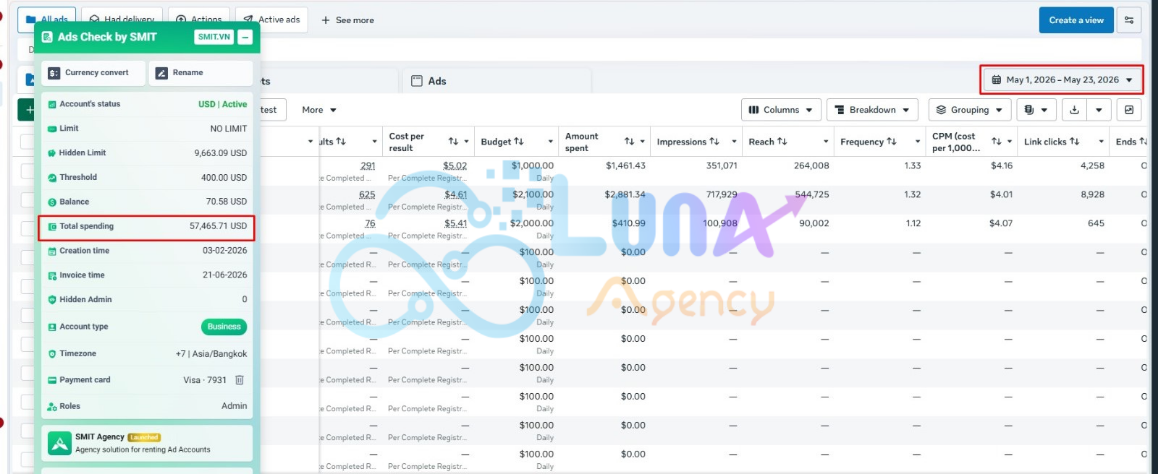Switch to the Actions view
This screenshot has height=474, width=1158.
click(x=198, y=20)
